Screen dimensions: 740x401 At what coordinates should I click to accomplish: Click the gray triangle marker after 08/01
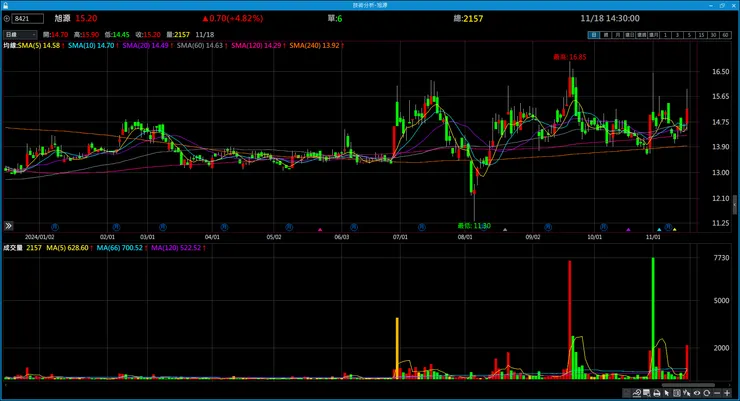click(x=505, y=230)
